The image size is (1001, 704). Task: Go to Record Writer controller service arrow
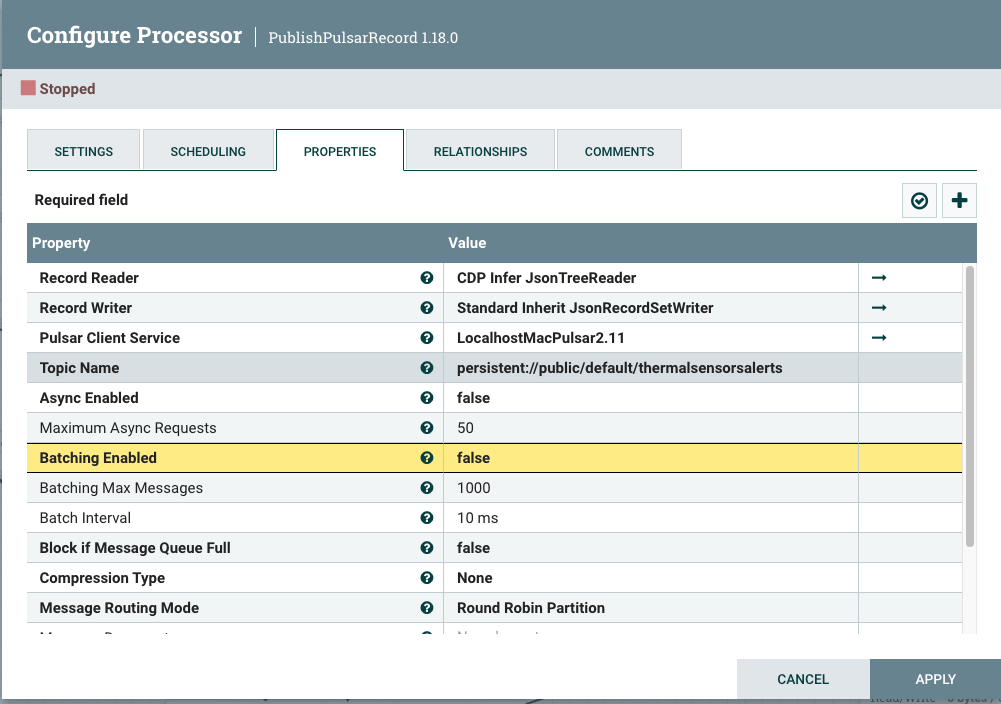point(879,308)
